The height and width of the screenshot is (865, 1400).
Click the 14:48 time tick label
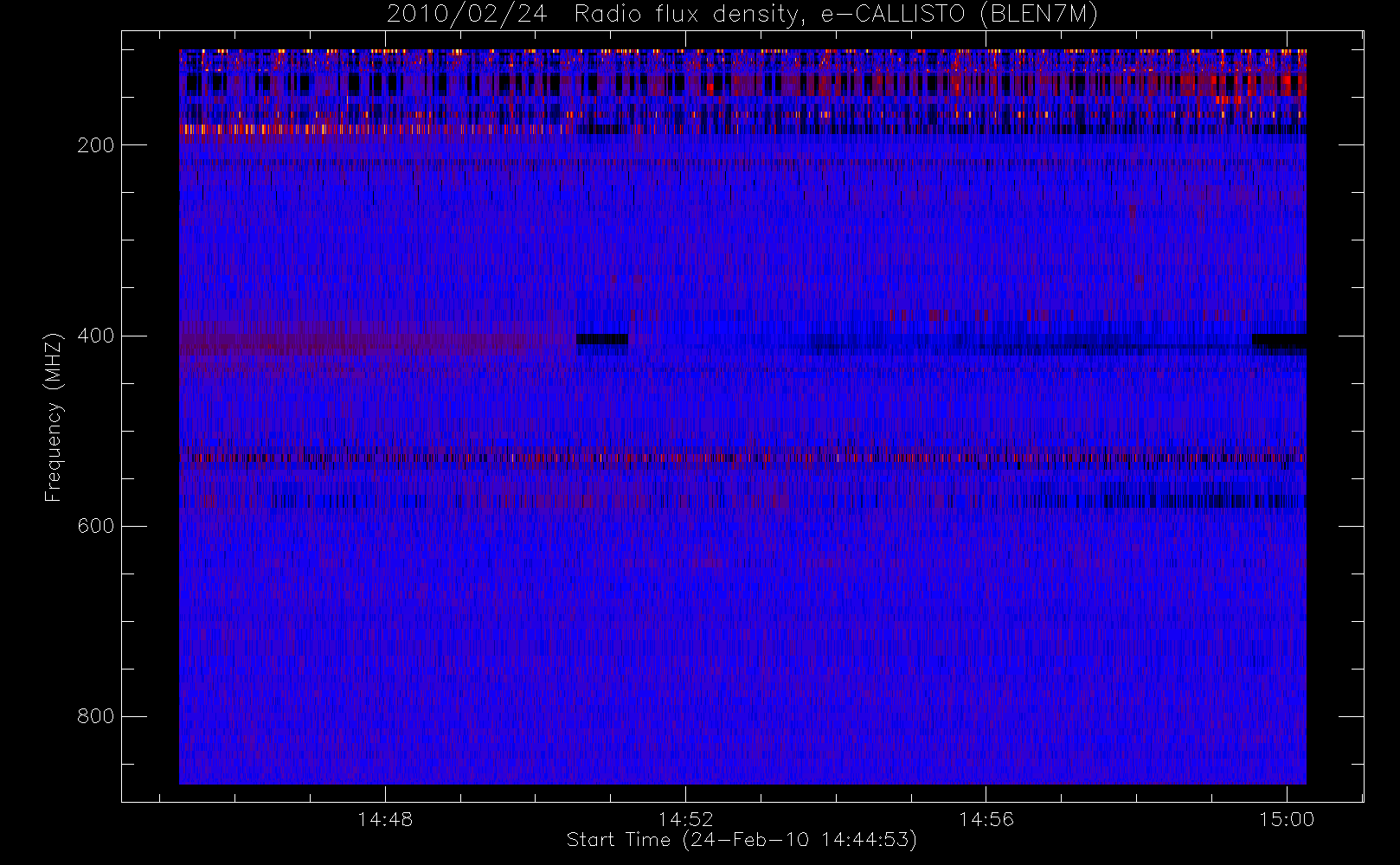(385, 819)
